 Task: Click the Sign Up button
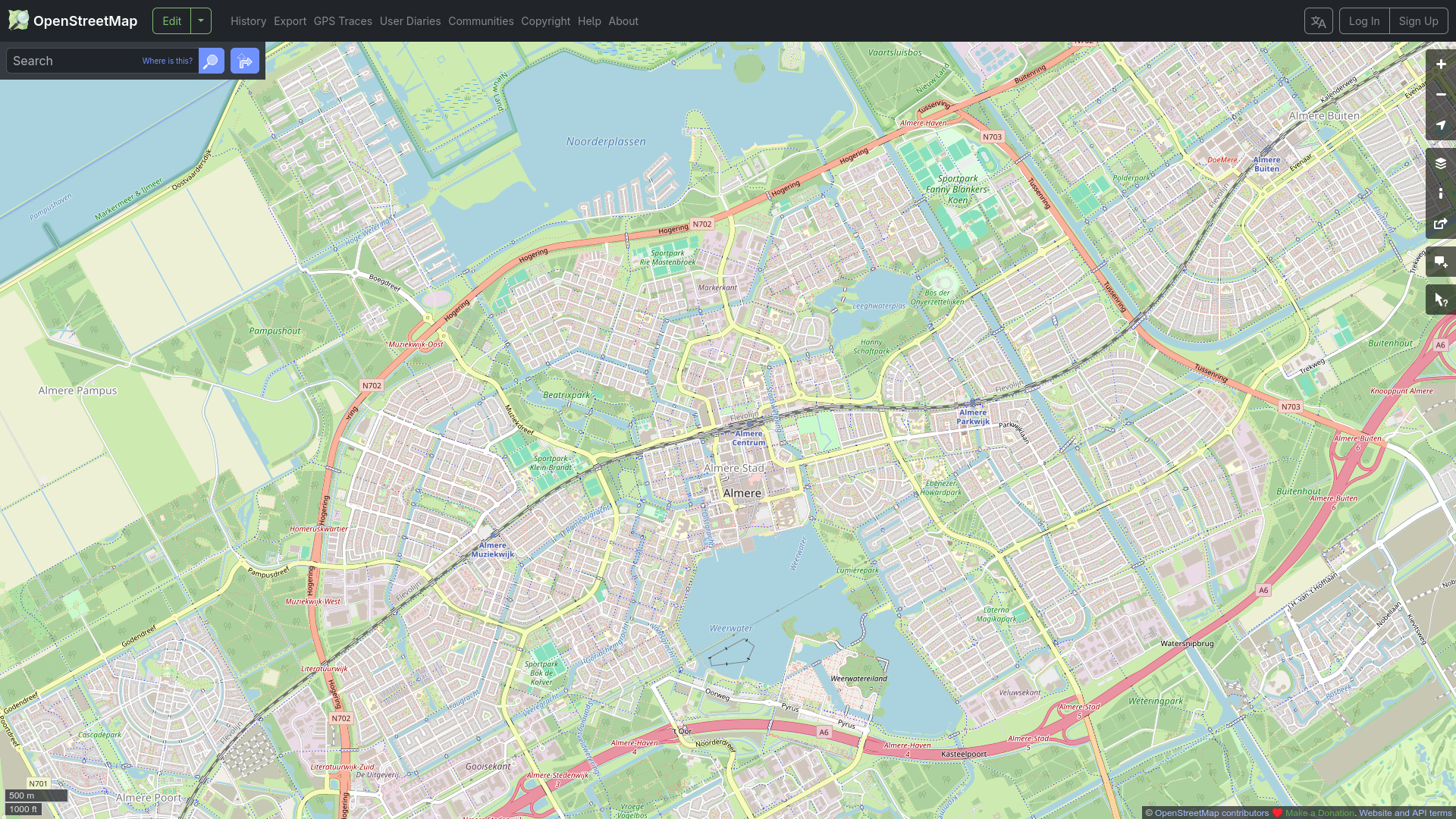1418,21
